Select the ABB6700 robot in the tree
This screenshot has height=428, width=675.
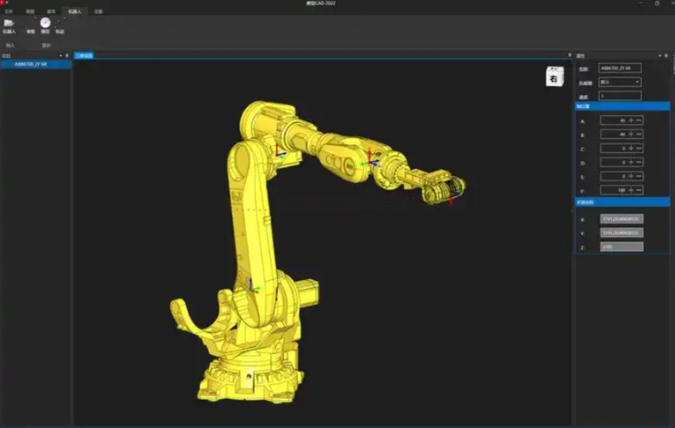[x=30, y=64]
